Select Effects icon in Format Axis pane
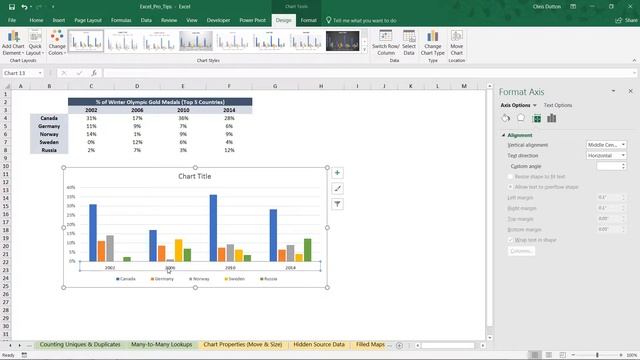The width and height of the screenshot is (640, 360). [521, 118]
